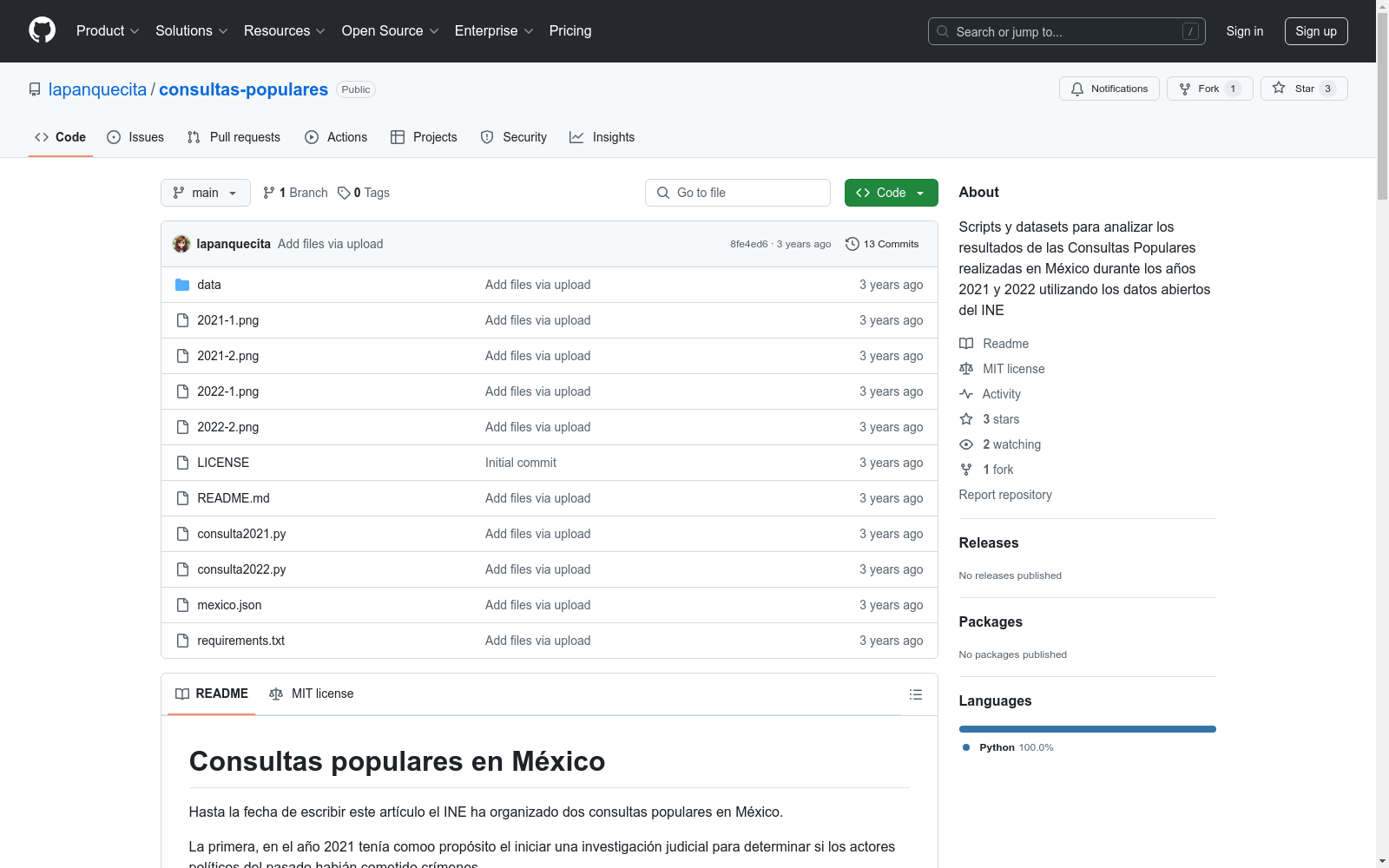Click the fork icon in Fork button

coord(1185,89)
